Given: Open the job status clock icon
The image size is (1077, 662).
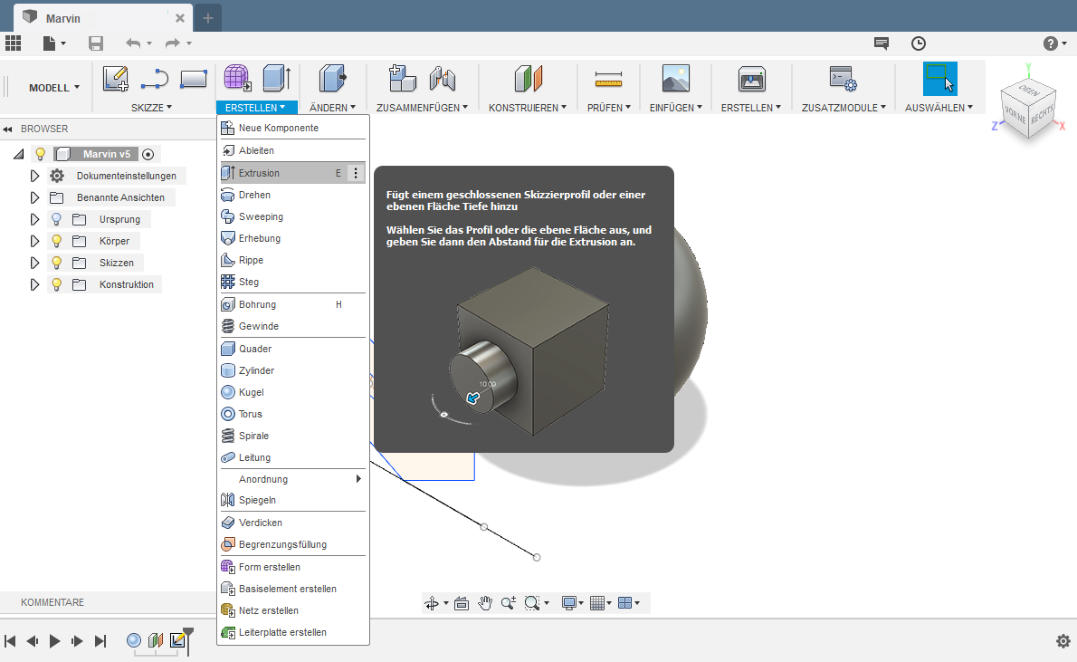Looking at the screenshot, I should tap(918, 44).
